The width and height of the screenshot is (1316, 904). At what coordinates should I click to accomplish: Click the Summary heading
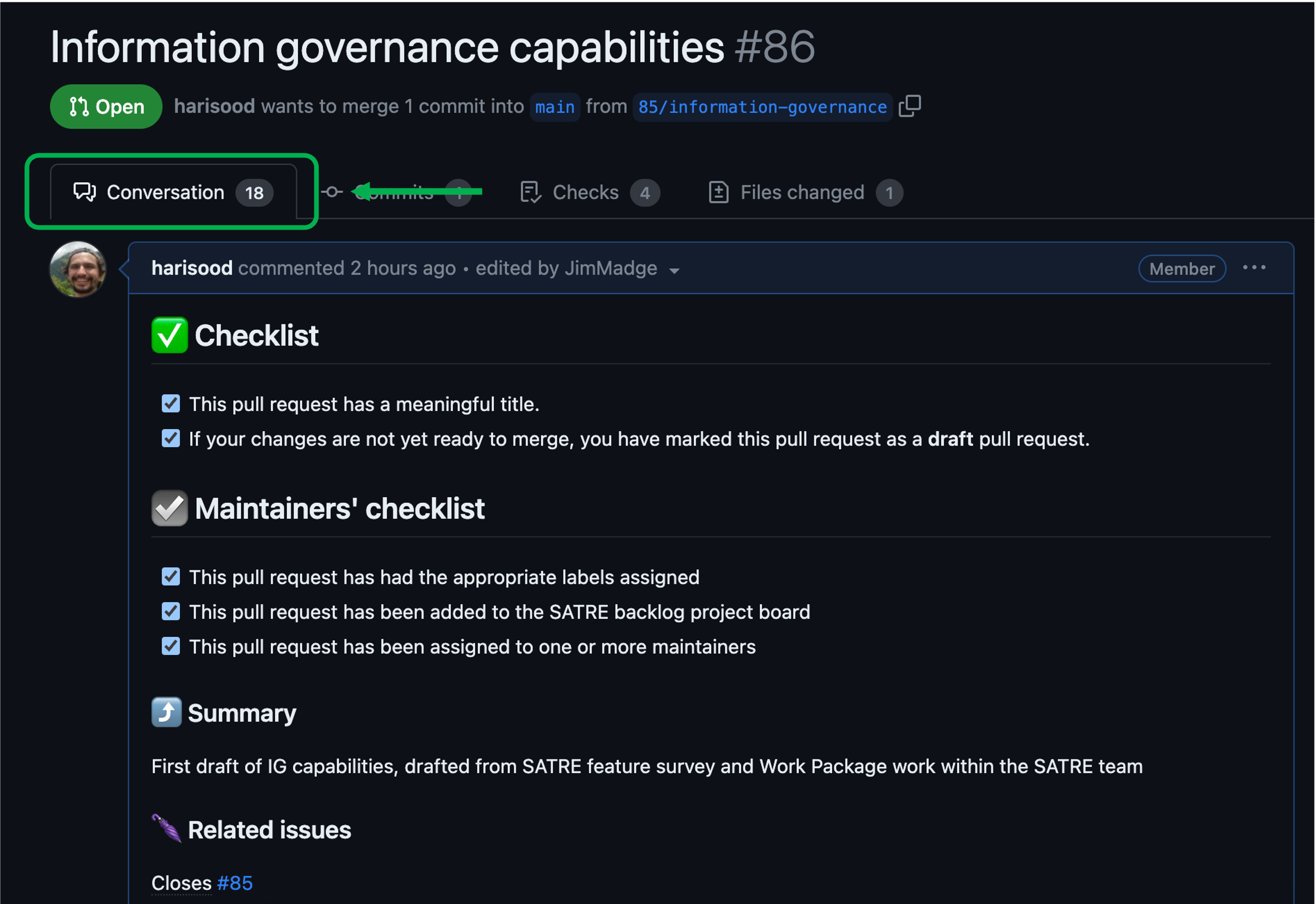click(x=242, y=713)
